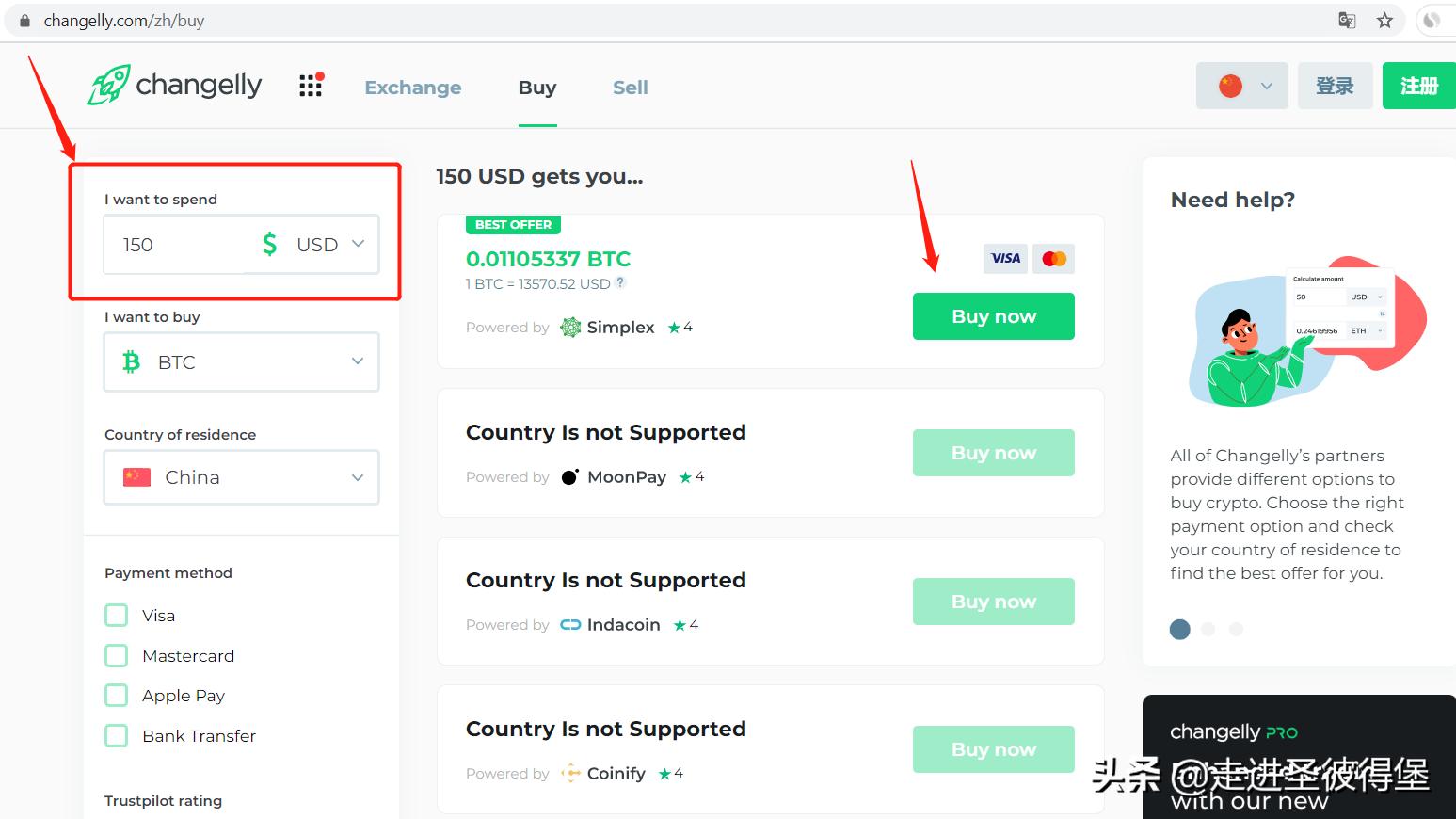Select the second help carousel dot

(1208, 629)
